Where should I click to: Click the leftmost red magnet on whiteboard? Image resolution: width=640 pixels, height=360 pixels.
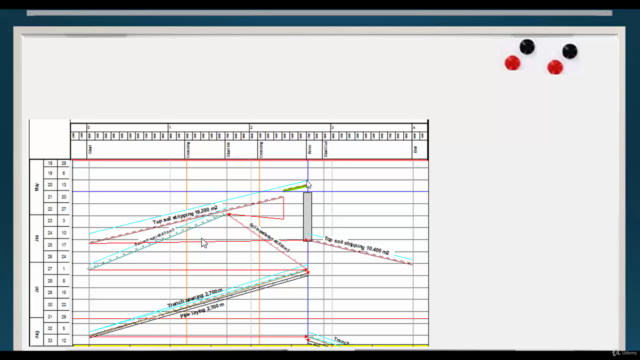512,63
